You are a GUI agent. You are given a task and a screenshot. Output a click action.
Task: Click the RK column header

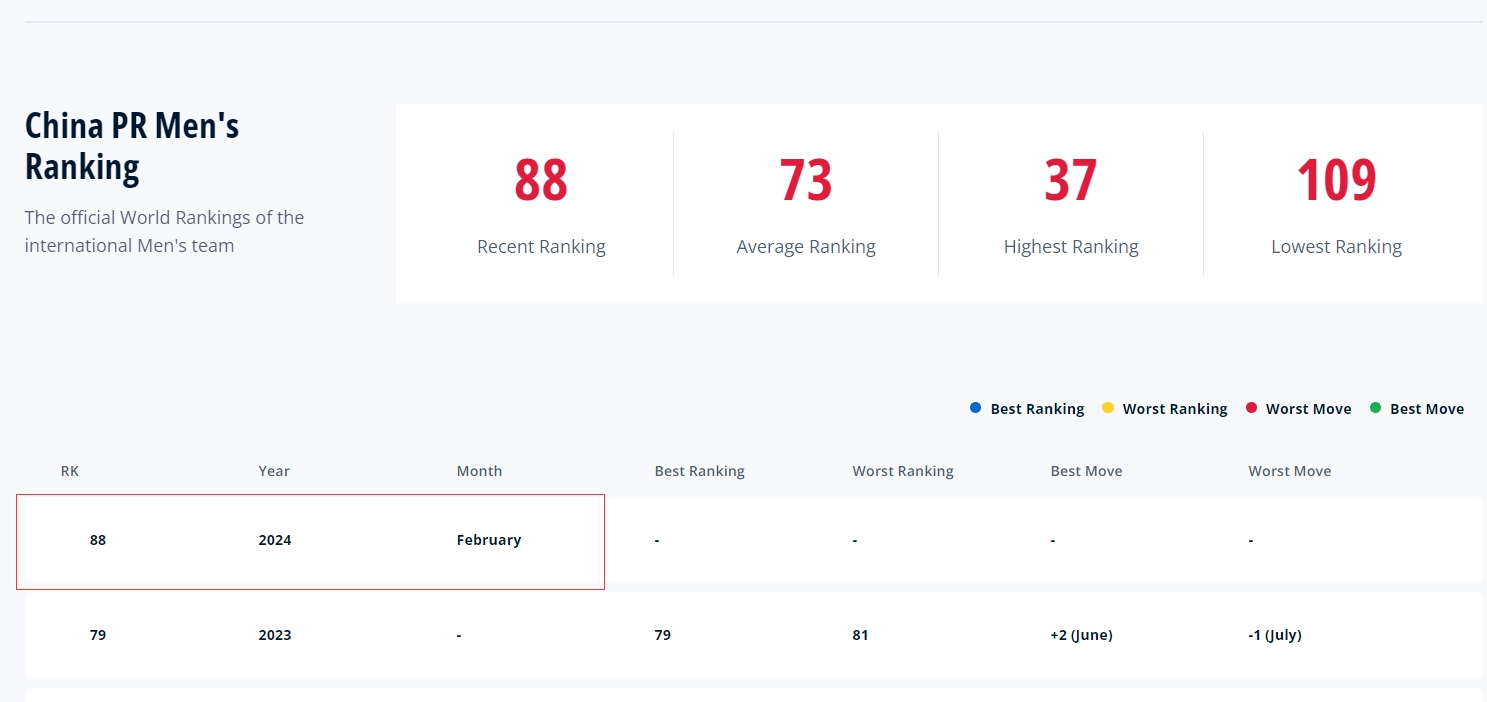[70, 471]
